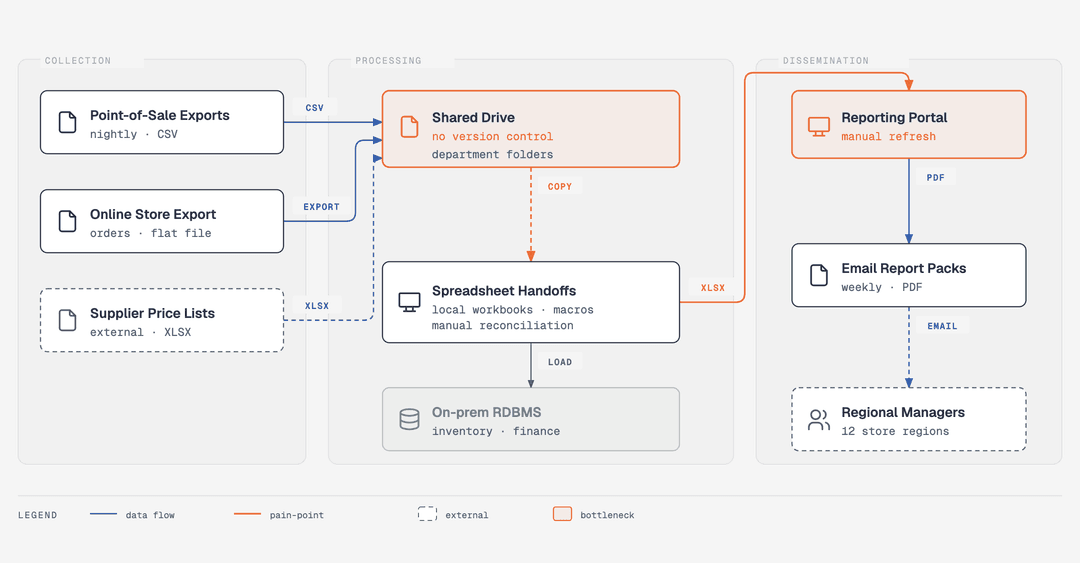
Task: Click the Supplier Price Lists file icon
Action: point(68,320)
